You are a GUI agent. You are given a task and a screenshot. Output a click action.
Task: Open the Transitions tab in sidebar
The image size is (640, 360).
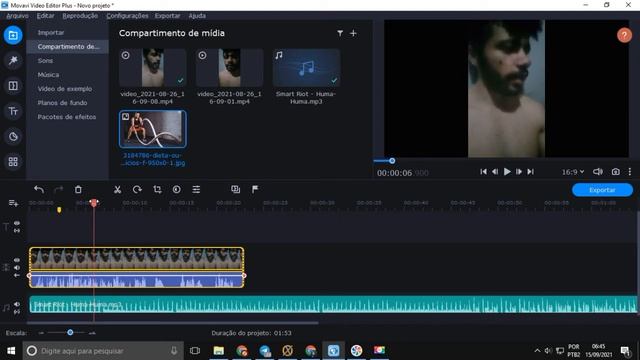(13, 86)
